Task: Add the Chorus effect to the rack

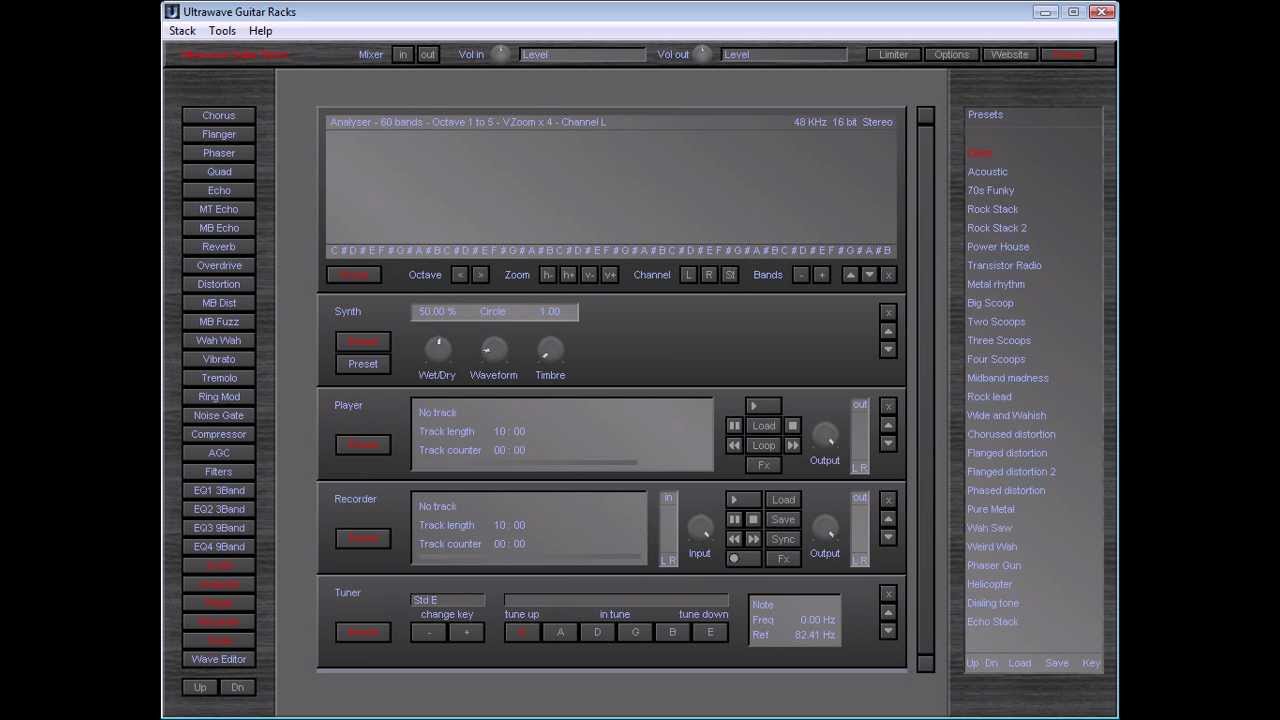Action: (218, 116)
